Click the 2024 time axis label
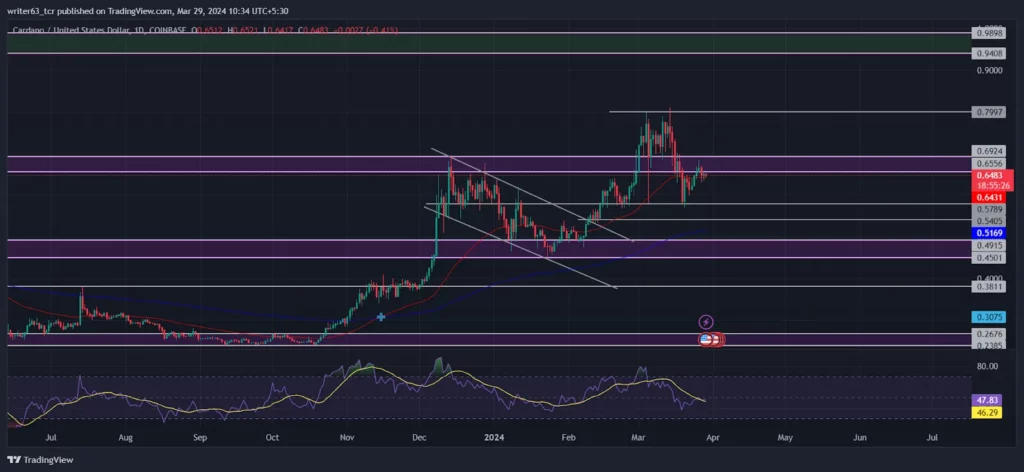 click(x=494, y=437)
